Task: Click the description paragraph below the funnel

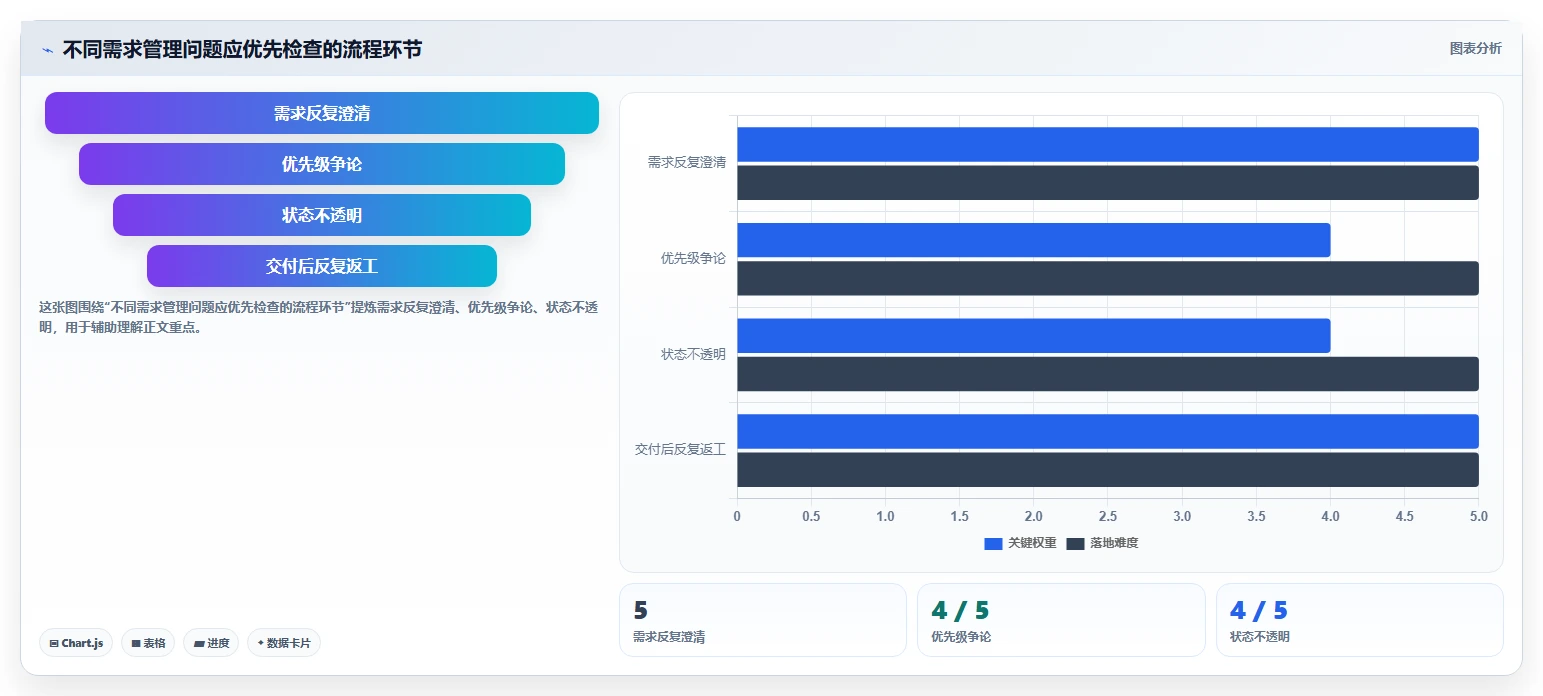Action: click(318, 317)
